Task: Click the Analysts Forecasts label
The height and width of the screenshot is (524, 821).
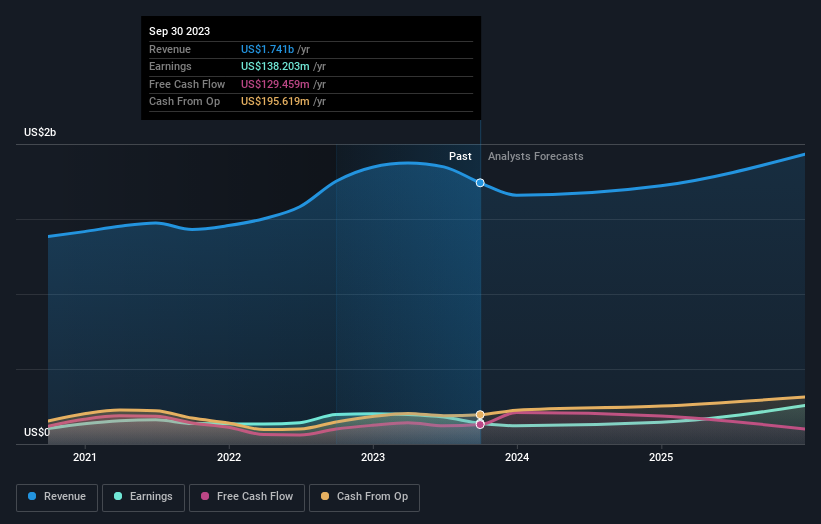Action: 536,156
